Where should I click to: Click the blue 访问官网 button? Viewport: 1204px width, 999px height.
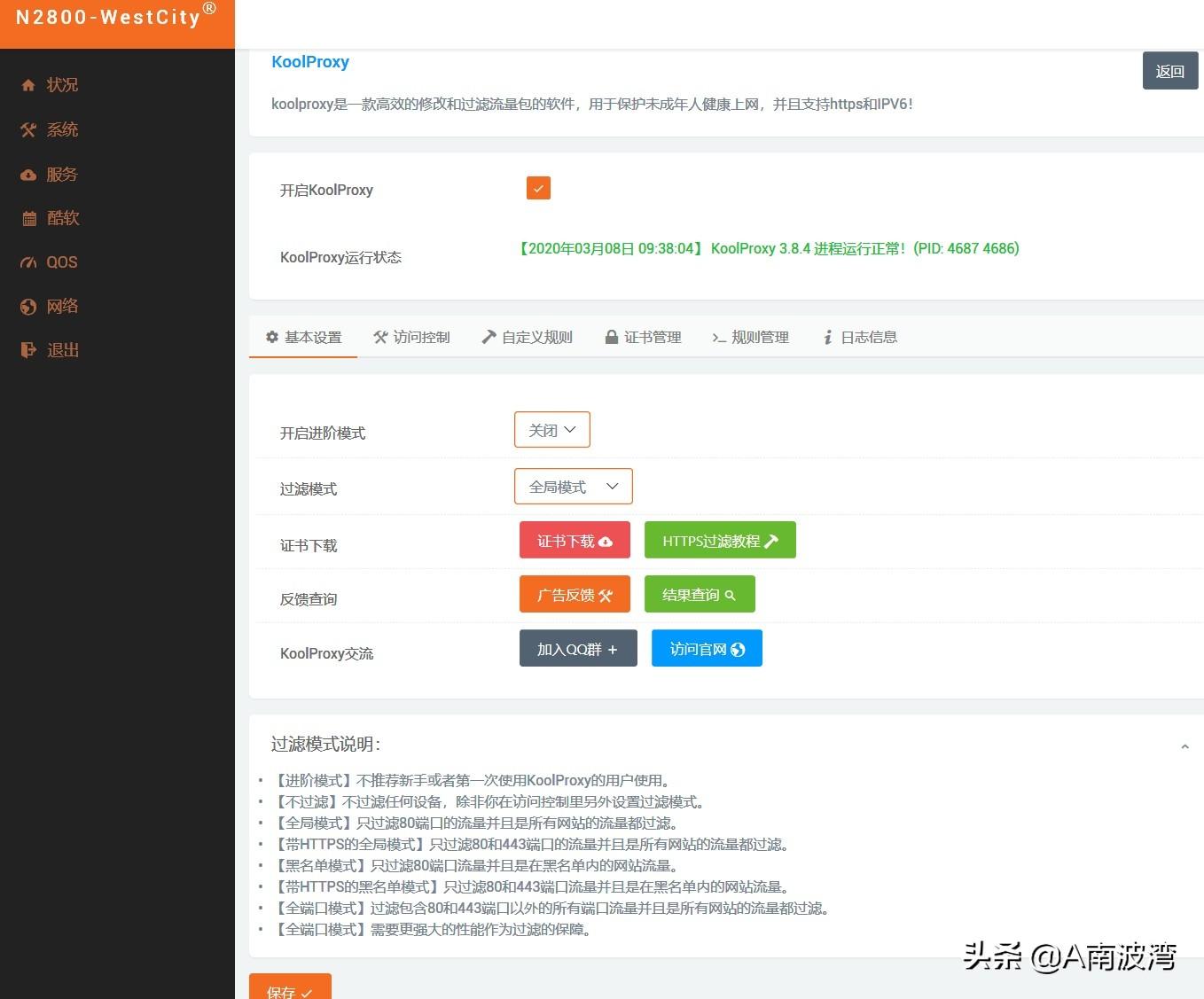(x=707, y=649)
